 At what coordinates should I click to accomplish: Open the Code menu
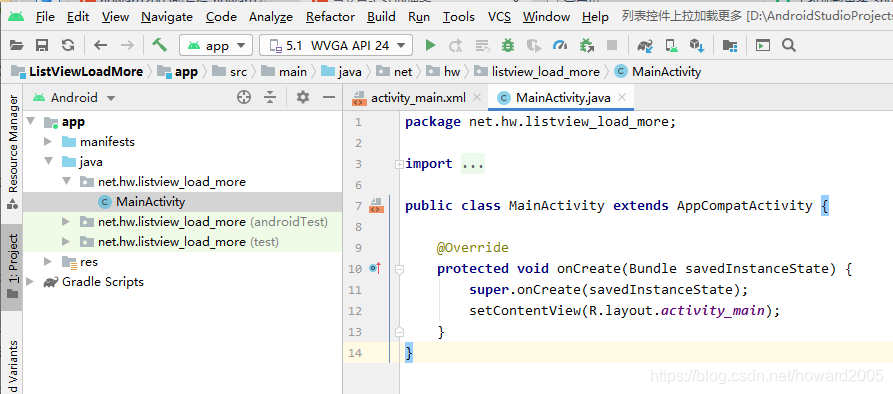click(x=221, y=17)
